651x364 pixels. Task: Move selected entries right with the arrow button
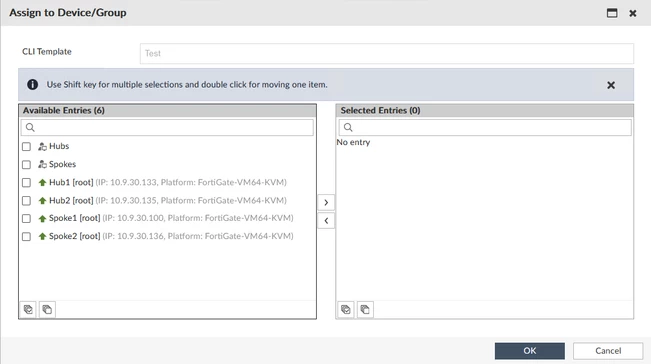coord(326,203)
